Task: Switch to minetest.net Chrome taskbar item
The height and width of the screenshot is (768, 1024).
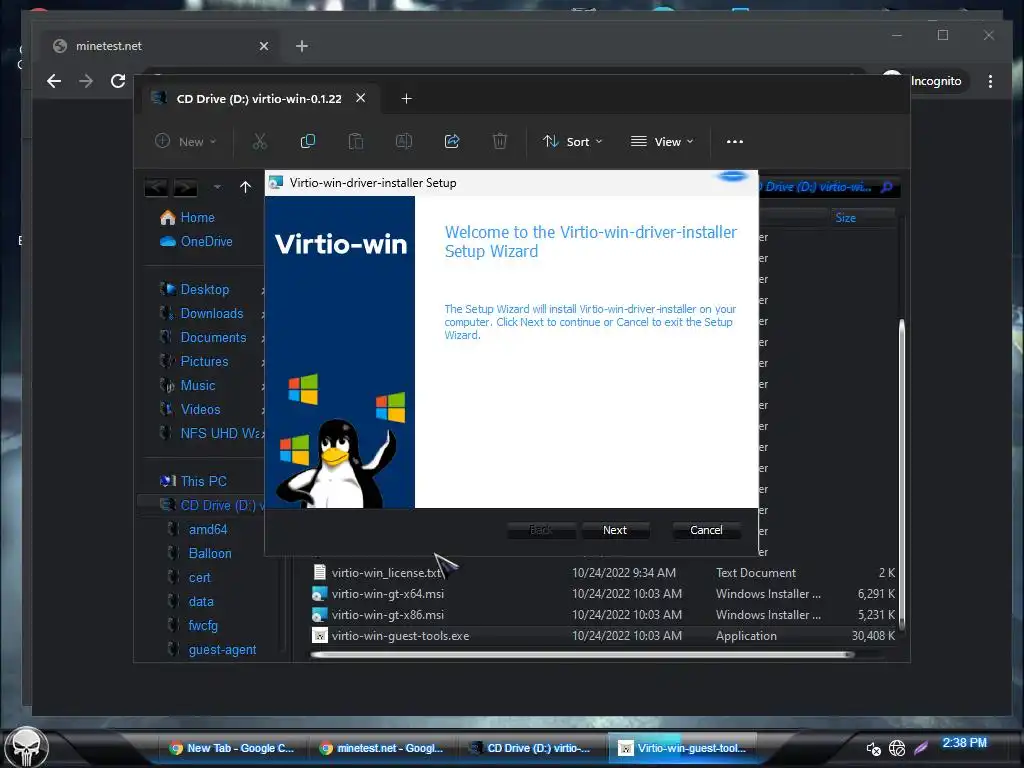Action: [x=382, y=748]
